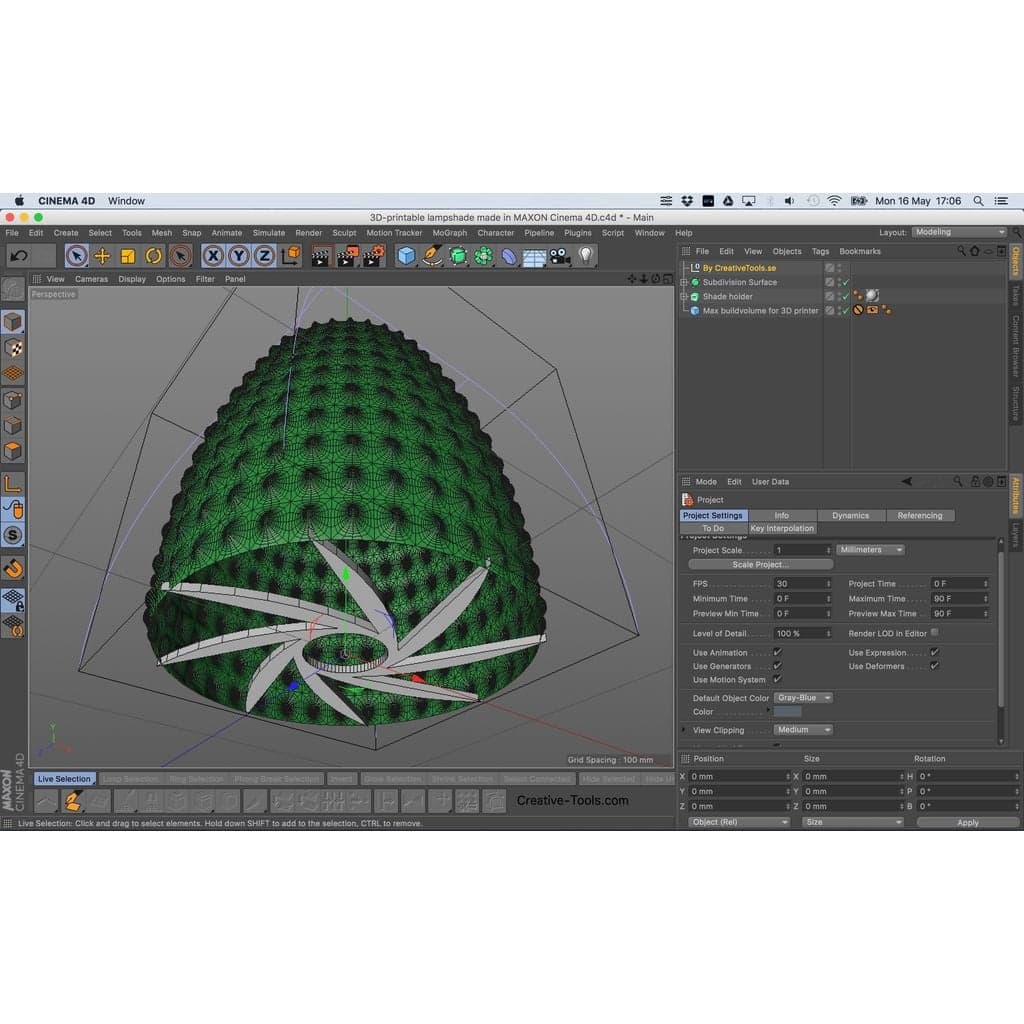This screenshot has width=1024, height=1024.
Task: Click the default object Color swatch
Action: (787, 712)
